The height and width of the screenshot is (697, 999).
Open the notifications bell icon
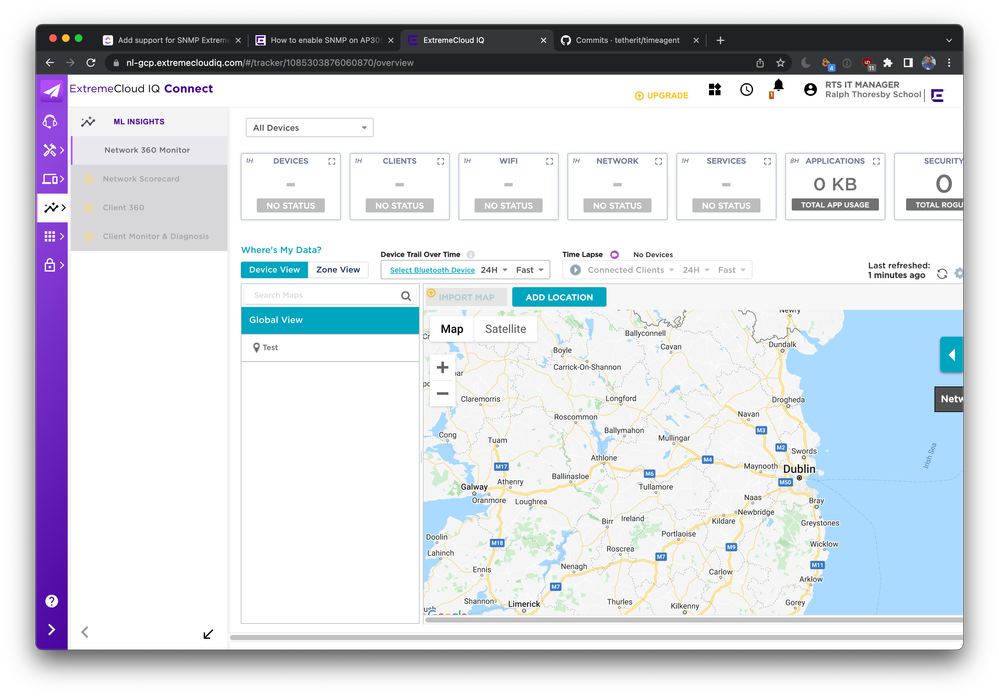pos(777,87)
